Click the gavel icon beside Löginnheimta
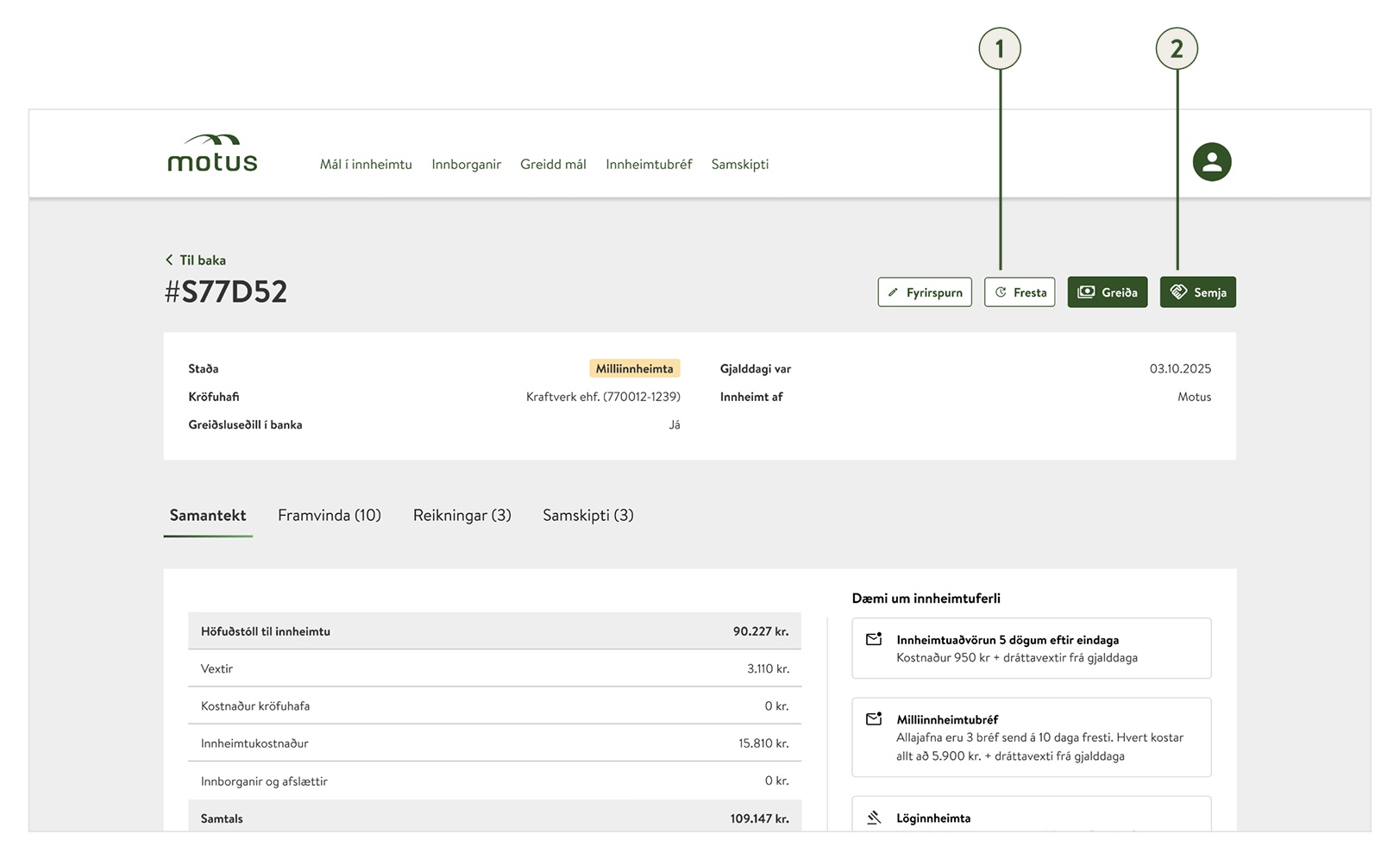The image size is (1400, 859). (874, 818)
